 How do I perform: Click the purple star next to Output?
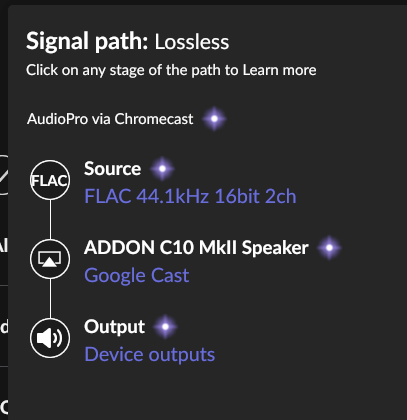(165, 327)
